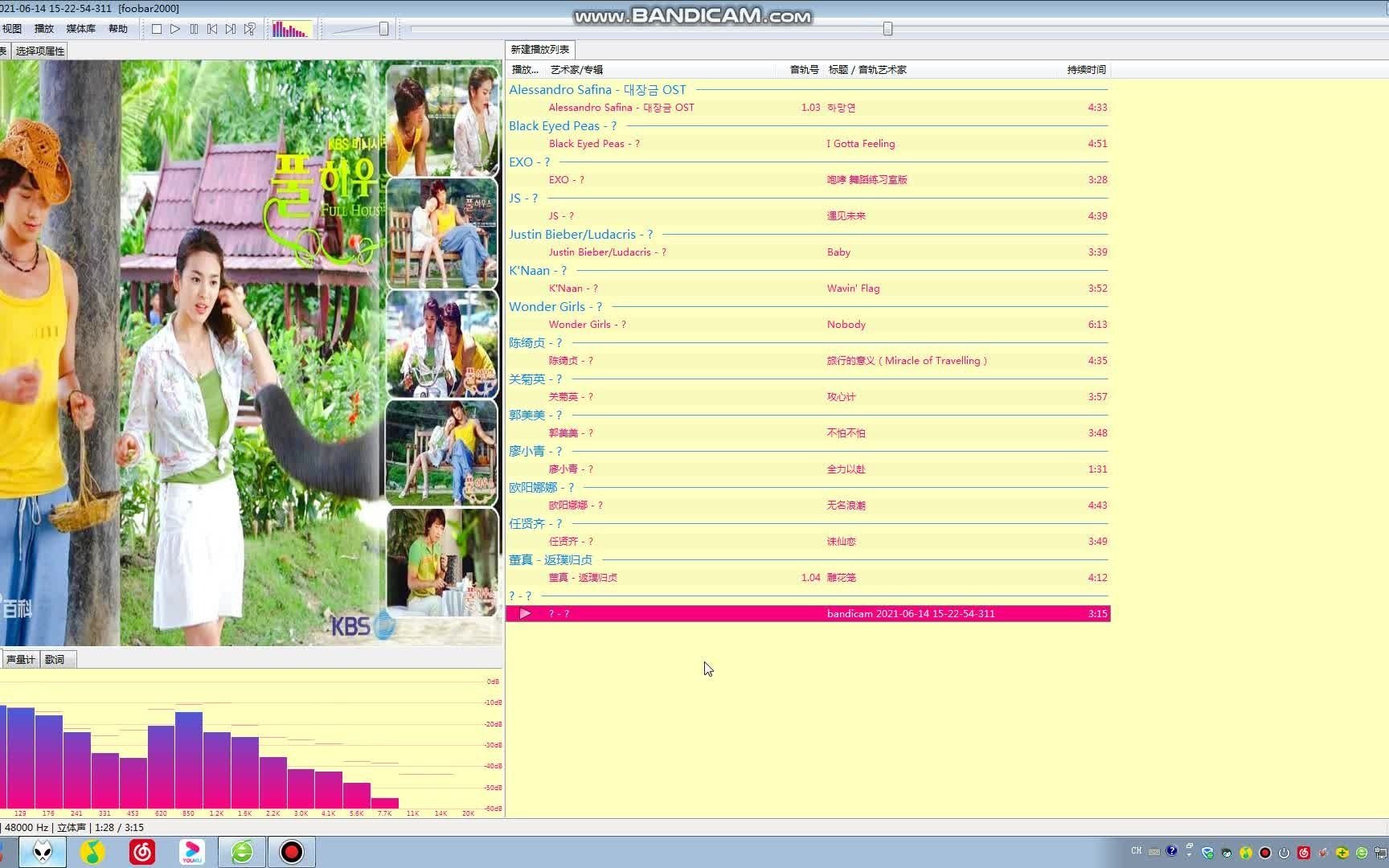The width and height of the screenshot is (1389, 868).
Task: Click the playing indicator arrow on the highlighted row
Action: click(x=525, y=614)
